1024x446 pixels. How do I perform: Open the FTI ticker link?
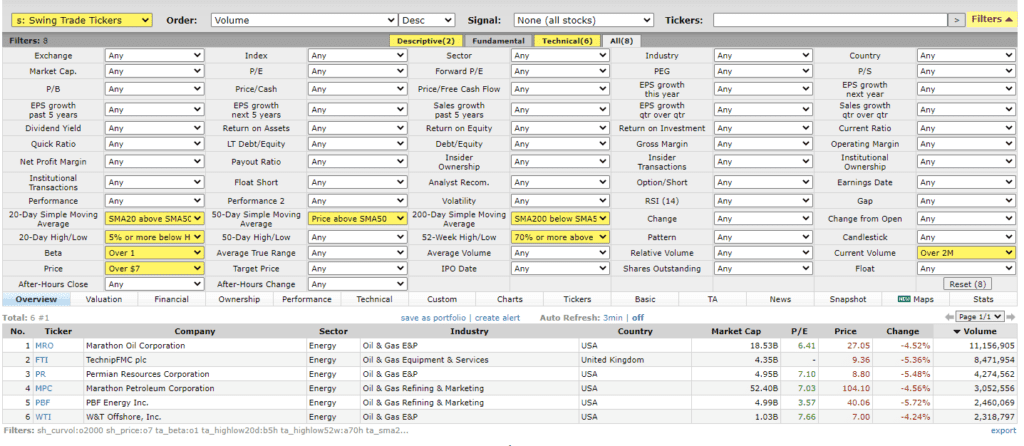[42, 360]
